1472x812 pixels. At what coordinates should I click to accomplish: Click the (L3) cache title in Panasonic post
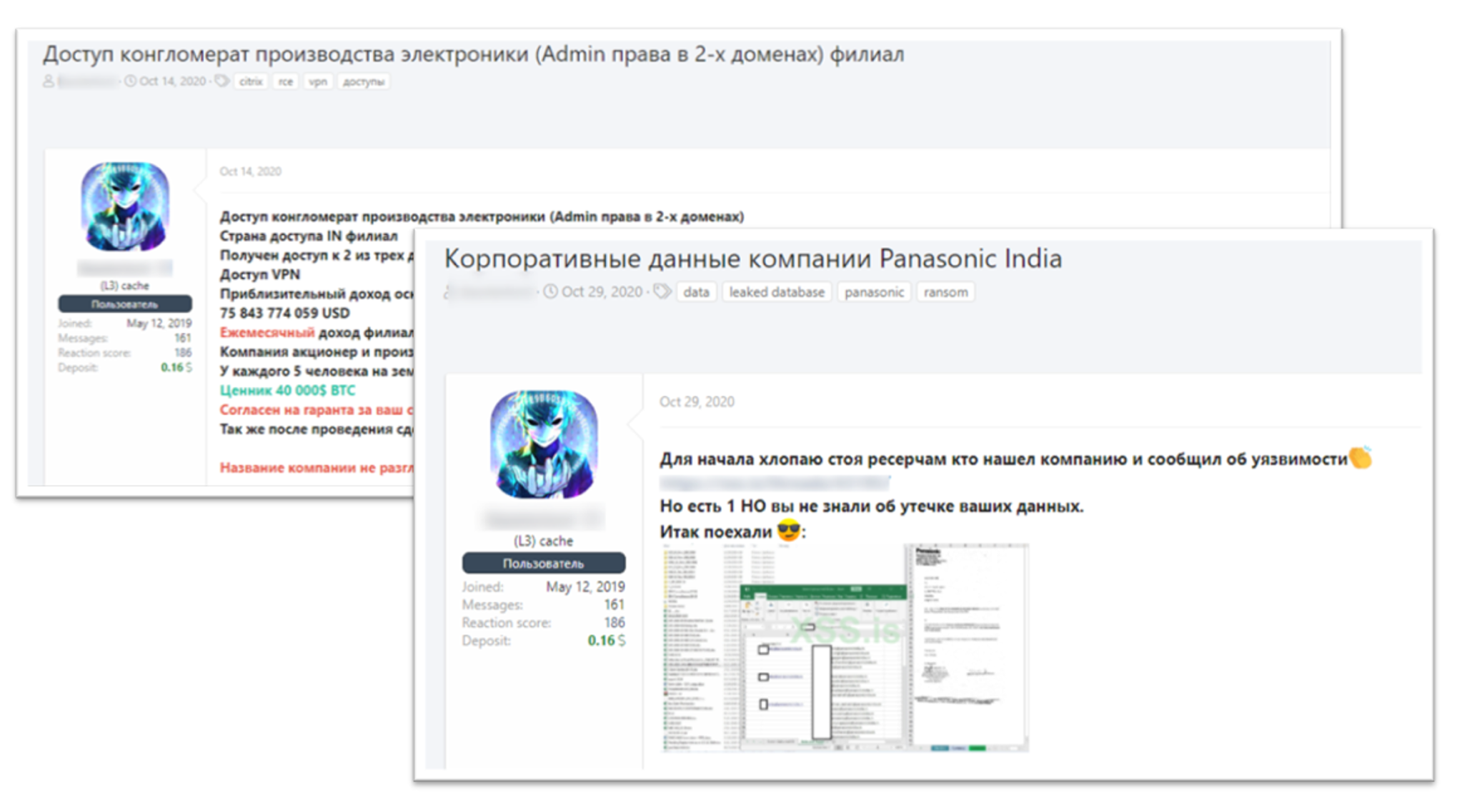544,541
